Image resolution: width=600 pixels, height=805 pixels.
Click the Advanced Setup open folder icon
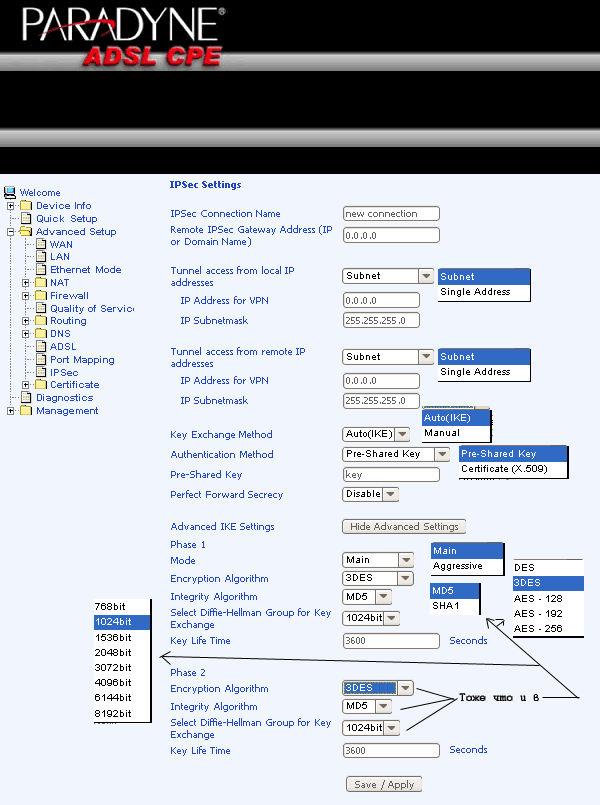(x=26, y=232)
